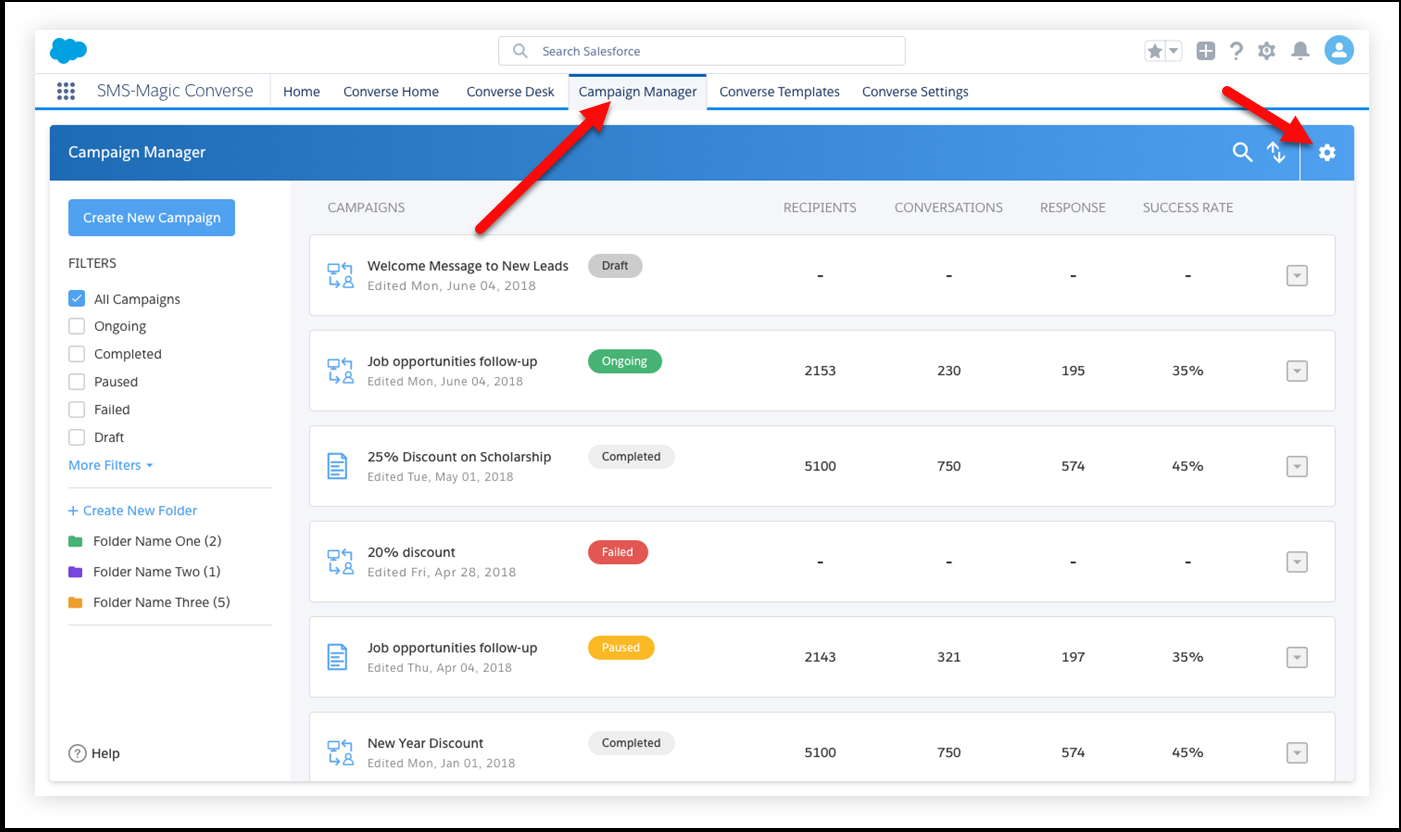This screenshot has width=1401, height=832.
Task: Click the yellow Paused status badge
Action: click(621, 648)
